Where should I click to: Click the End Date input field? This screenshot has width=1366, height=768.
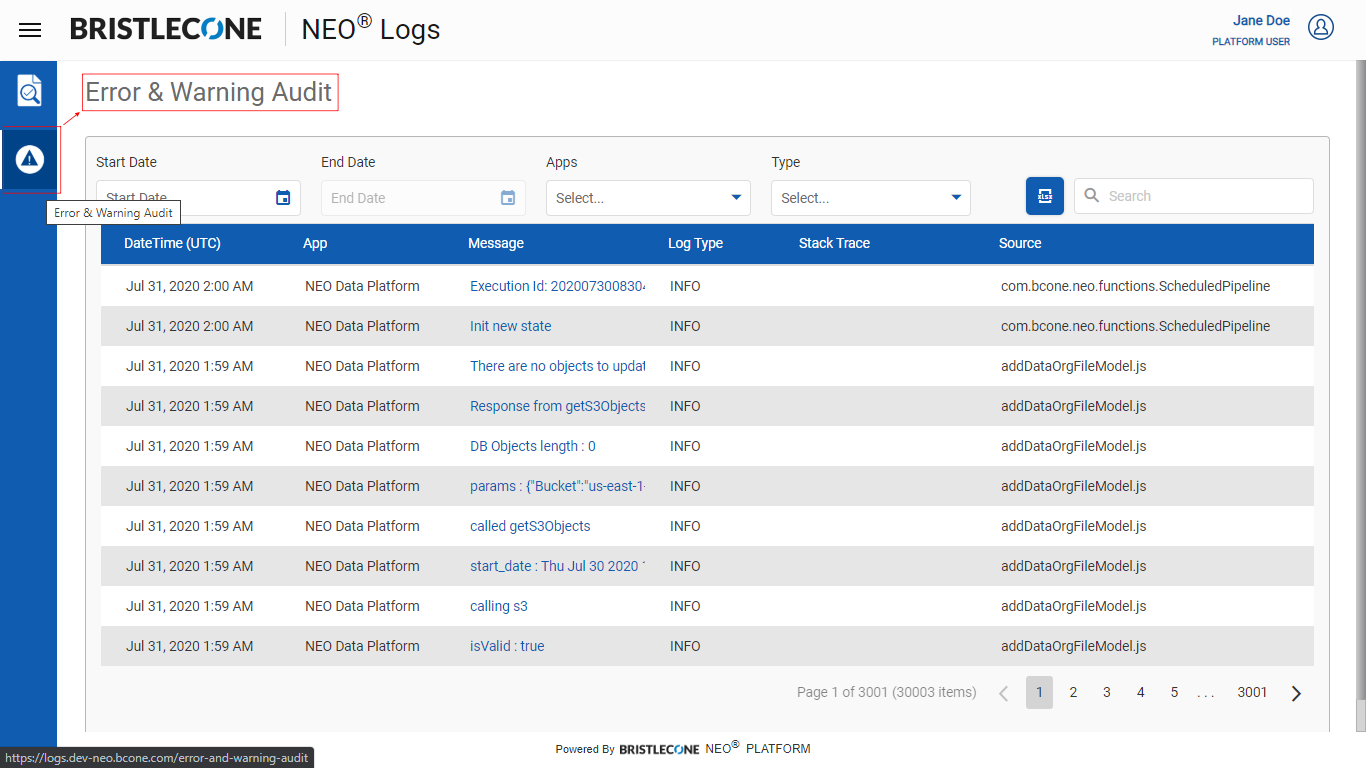[423, 198]
